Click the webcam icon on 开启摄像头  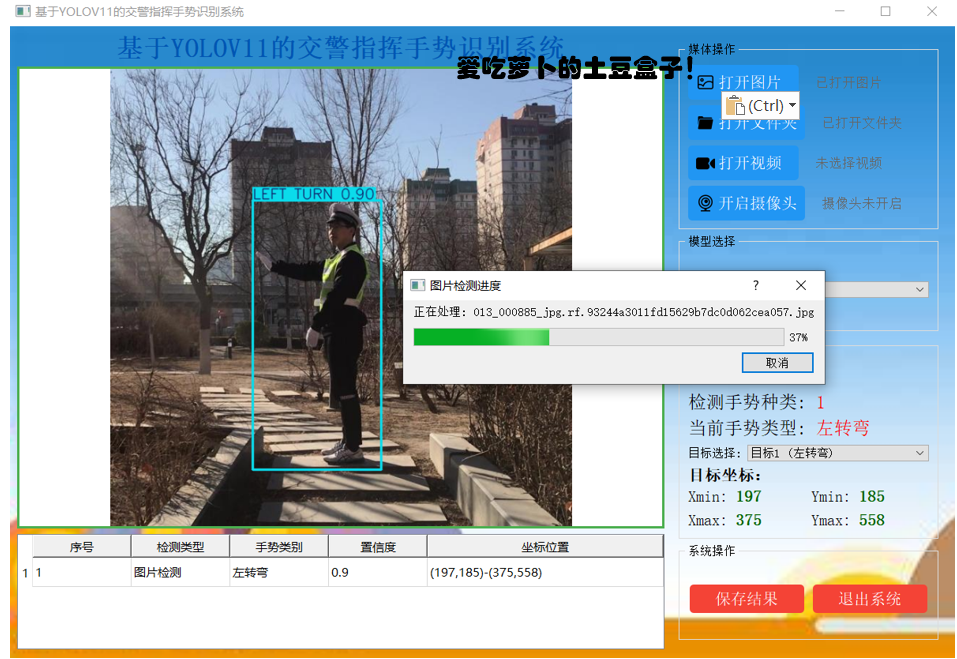click(705, 203)
